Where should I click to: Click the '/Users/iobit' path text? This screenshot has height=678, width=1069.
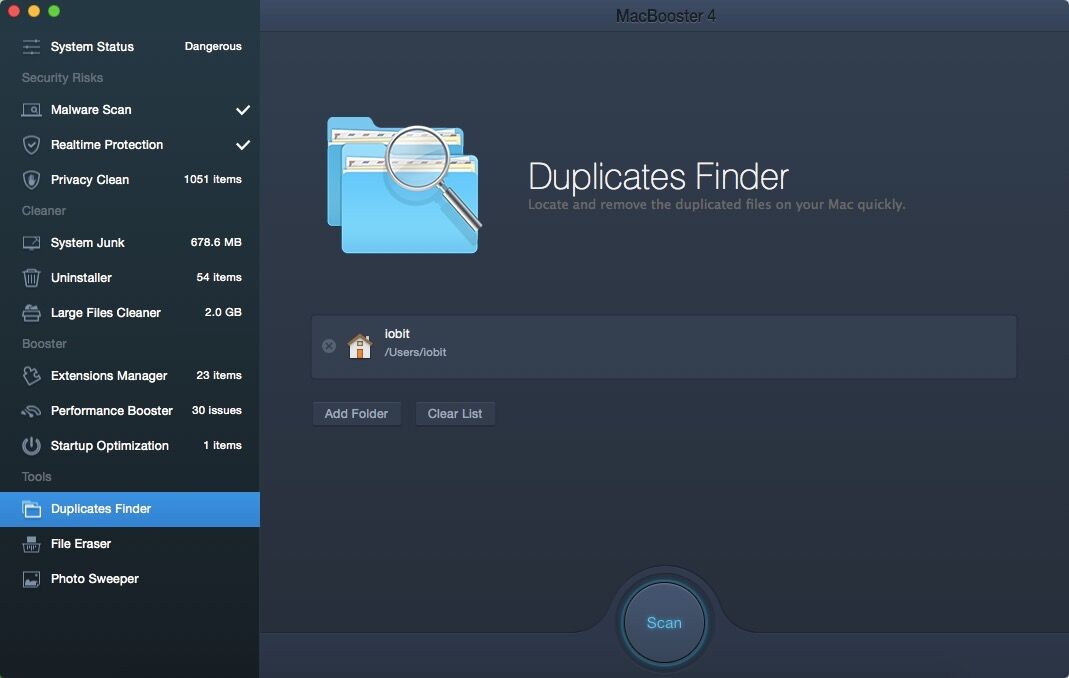click(415, 353)
